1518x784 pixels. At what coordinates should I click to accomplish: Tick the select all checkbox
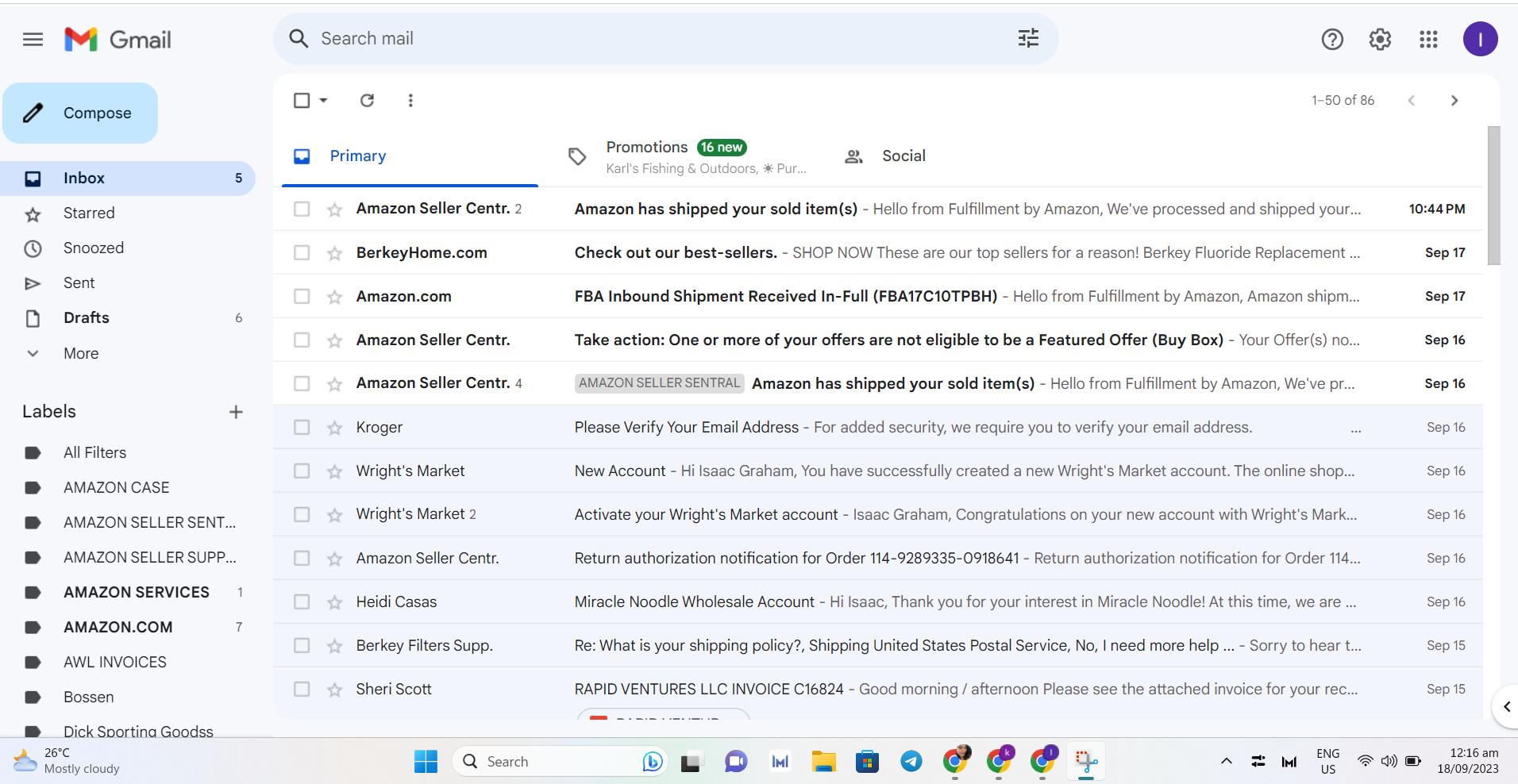(302, 100)
